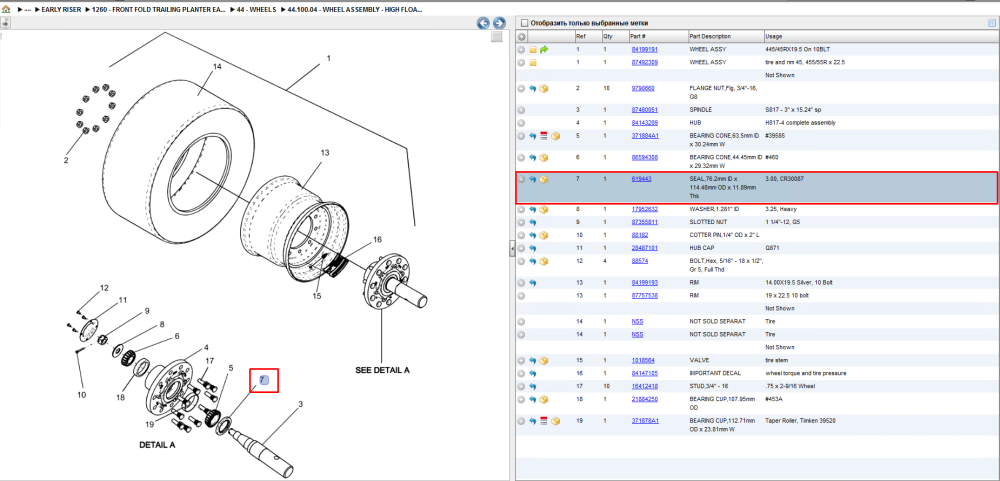The height and width of the screenshot is (481, 1000).
Task: Open the '---' breadcrumb level
Action: pos(27,10)
